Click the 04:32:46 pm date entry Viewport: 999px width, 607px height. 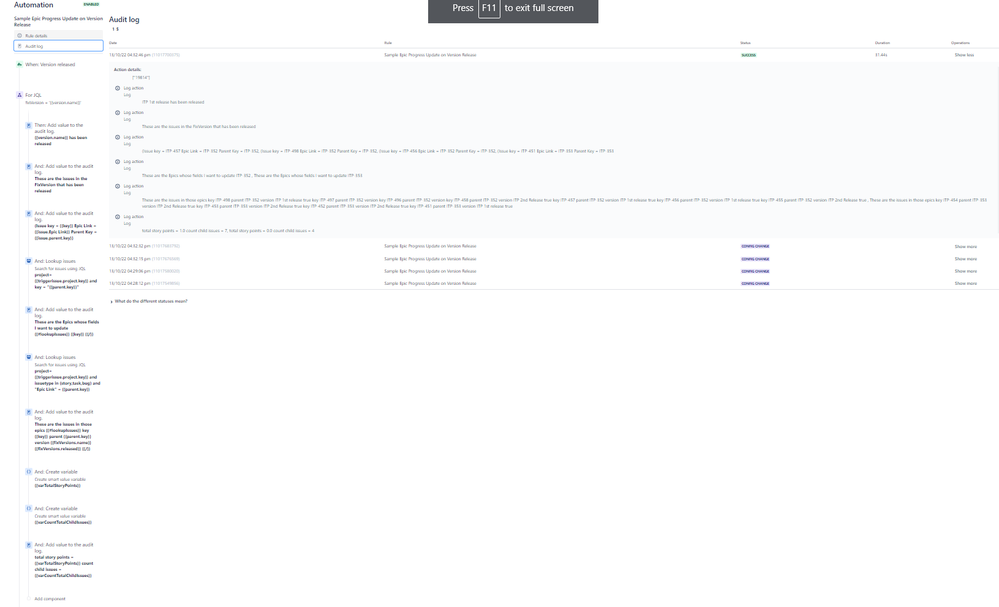[130, 55]
